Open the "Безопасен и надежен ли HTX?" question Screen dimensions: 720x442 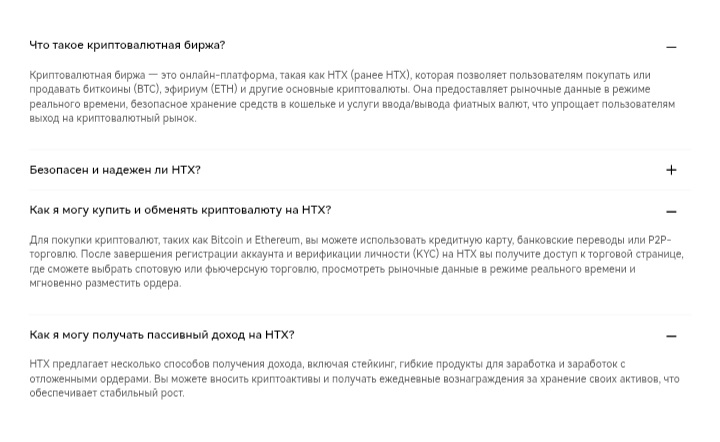click(x=115, y=170)
